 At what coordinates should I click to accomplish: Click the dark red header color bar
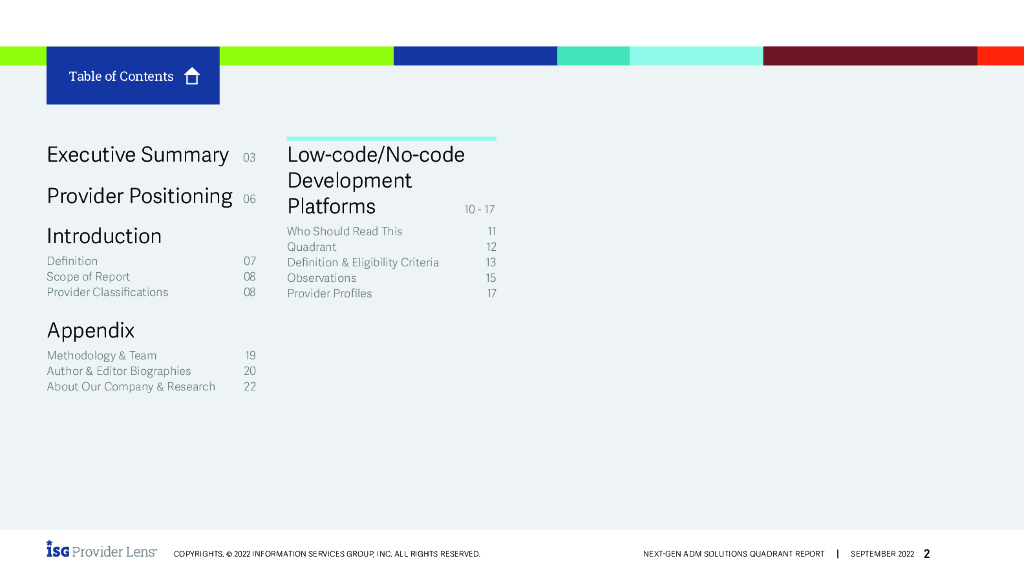click(x=869, y=56)
